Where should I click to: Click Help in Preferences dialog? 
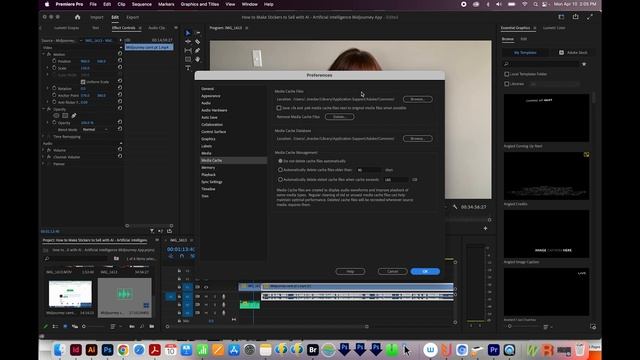tap(350, 271)
